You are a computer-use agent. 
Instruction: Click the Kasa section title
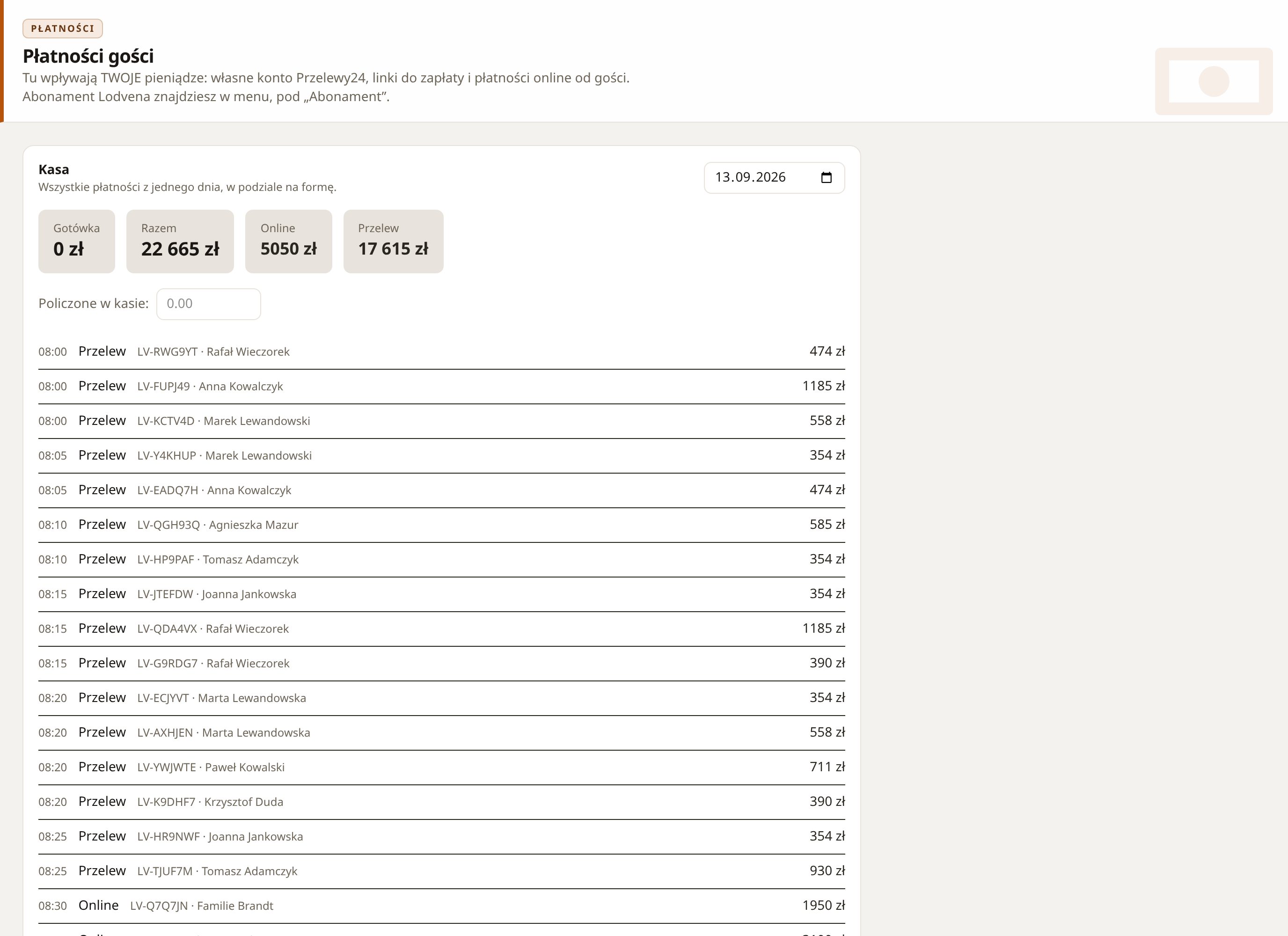(54, 169)
